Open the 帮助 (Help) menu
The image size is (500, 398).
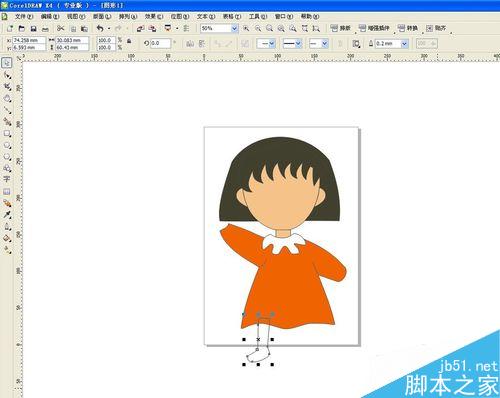coord(310,16)
